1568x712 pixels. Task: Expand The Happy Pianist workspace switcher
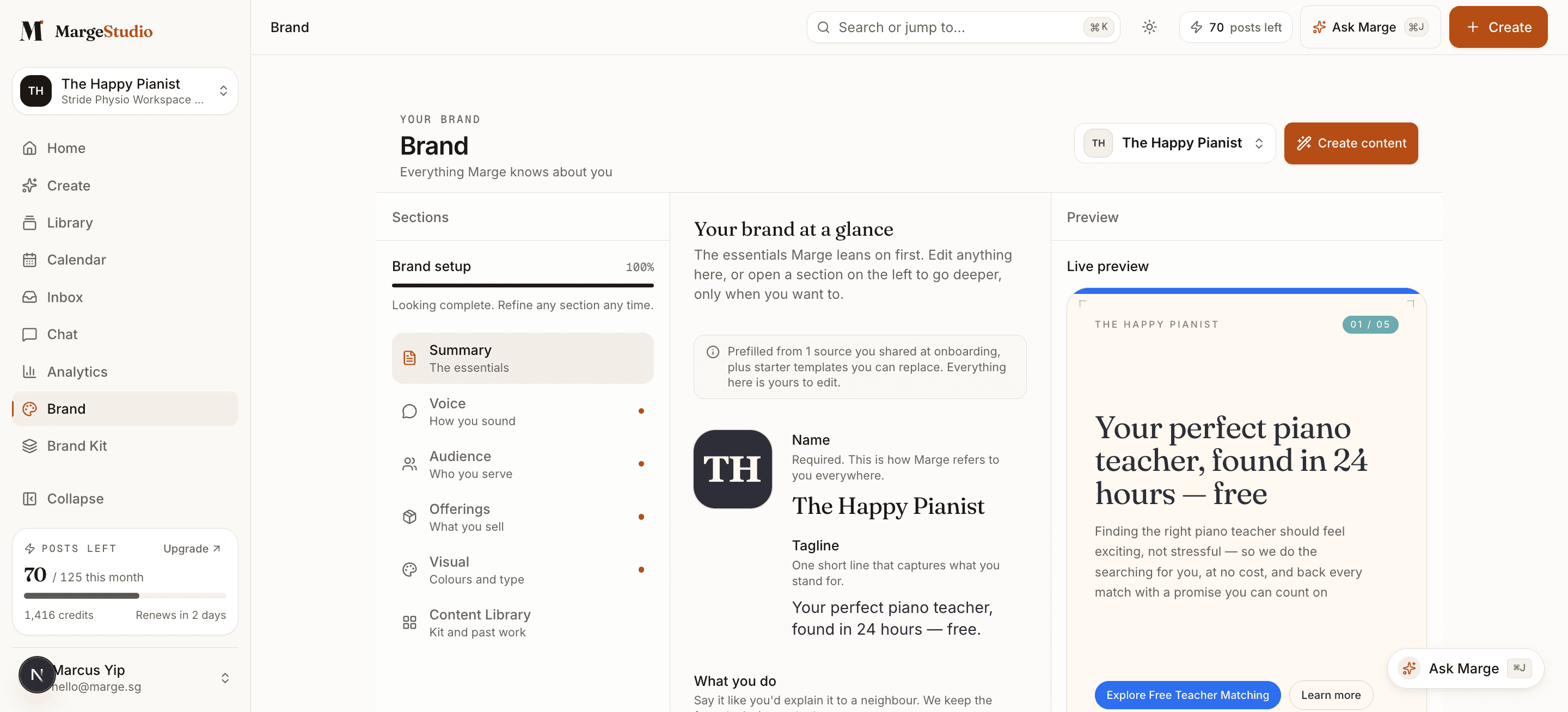(125, 91)
